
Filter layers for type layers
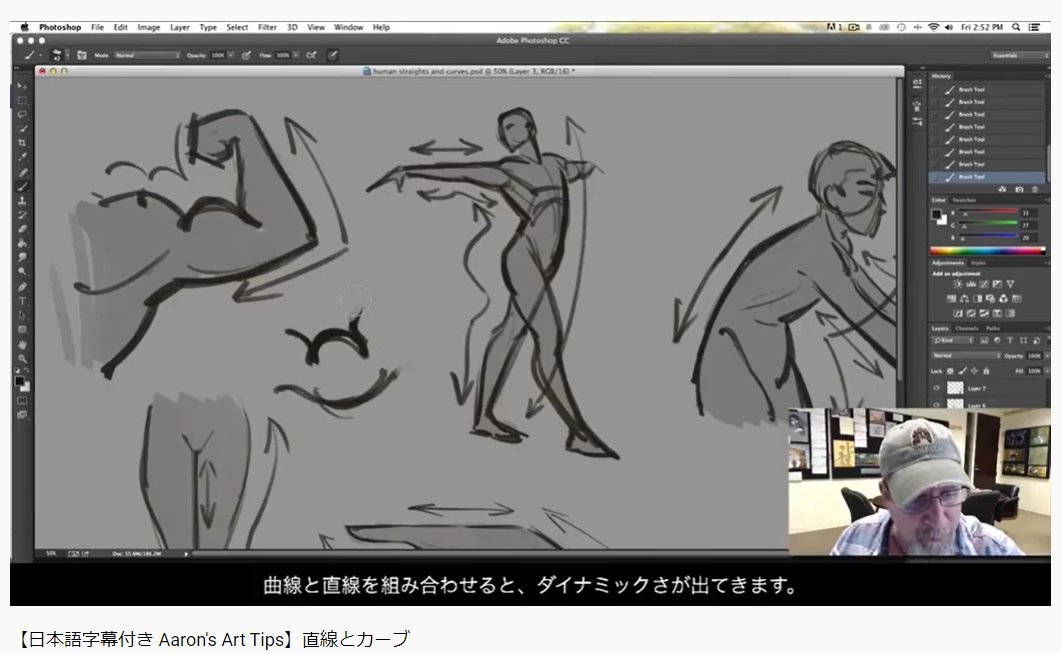[1010, 341]
